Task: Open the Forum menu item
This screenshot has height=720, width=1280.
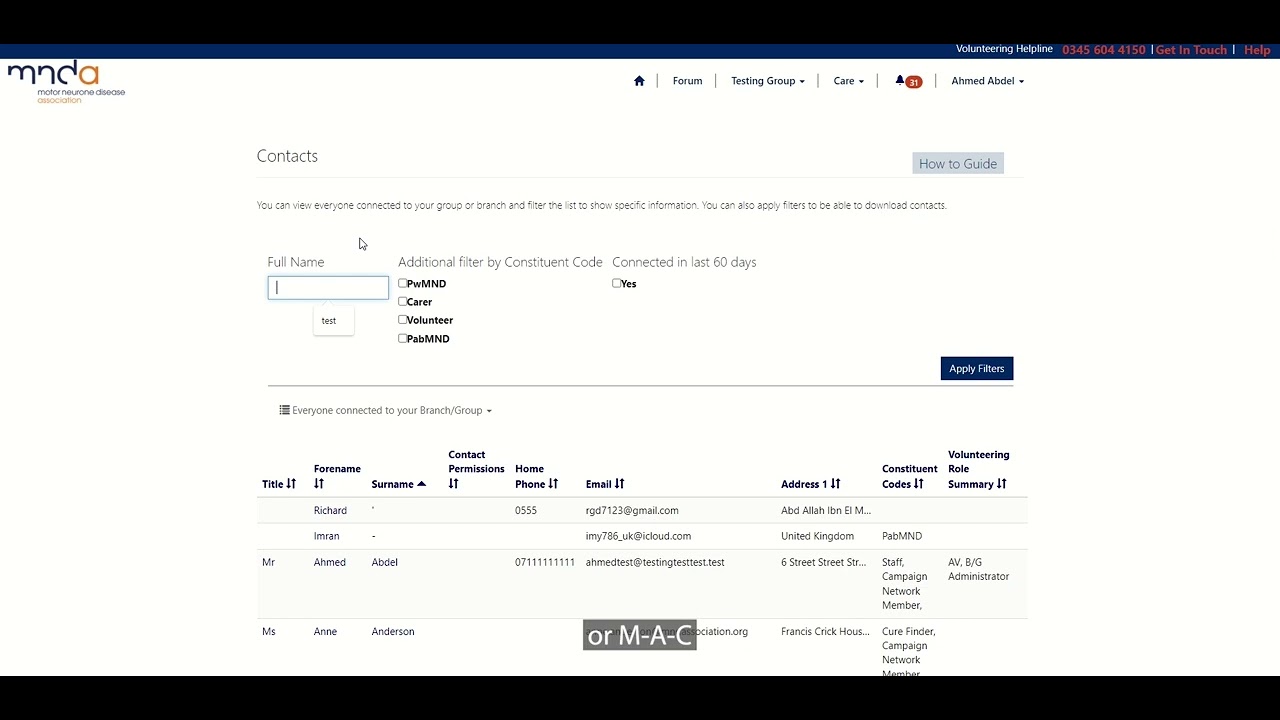Action: coord(687,81)
